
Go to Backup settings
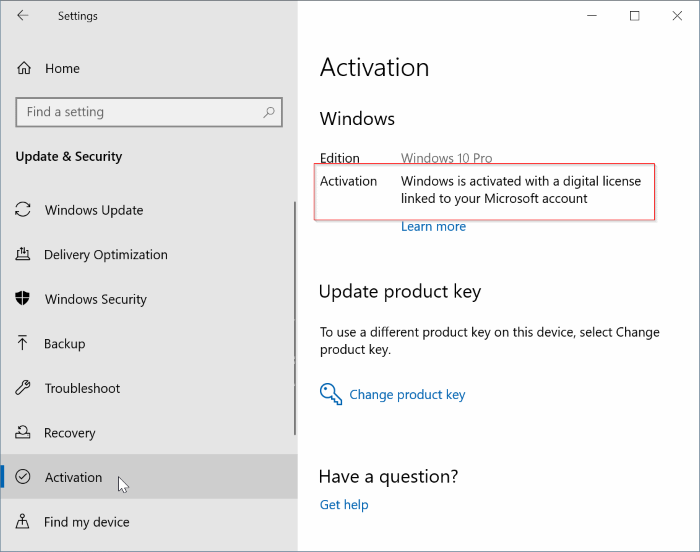click(x=149, y=343)
